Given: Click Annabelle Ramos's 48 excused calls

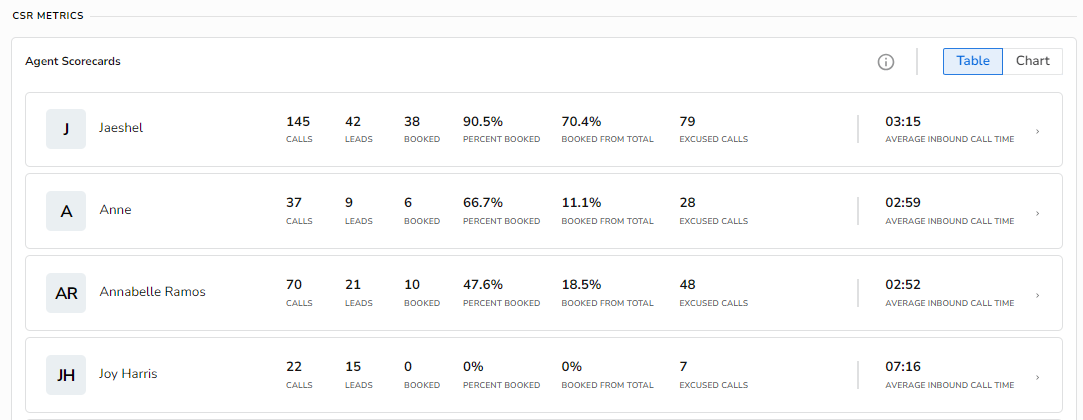Looking at the screenshot, I should (x=688, y=285).
